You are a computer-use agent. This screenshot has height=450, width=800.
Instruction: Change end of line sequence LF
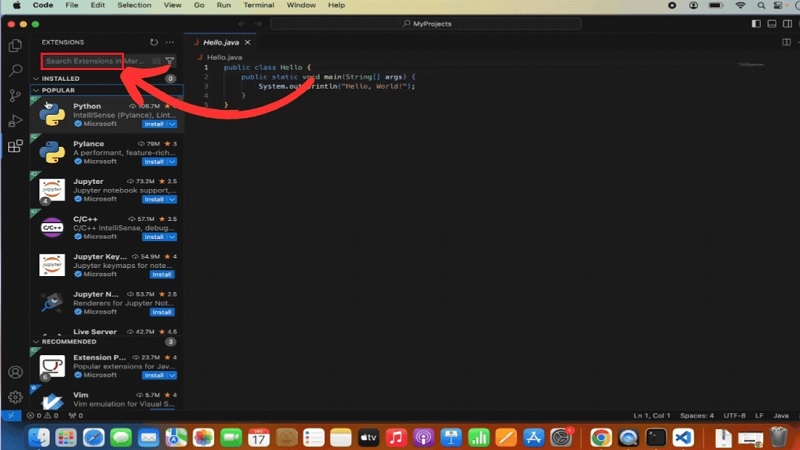[759, 416]
